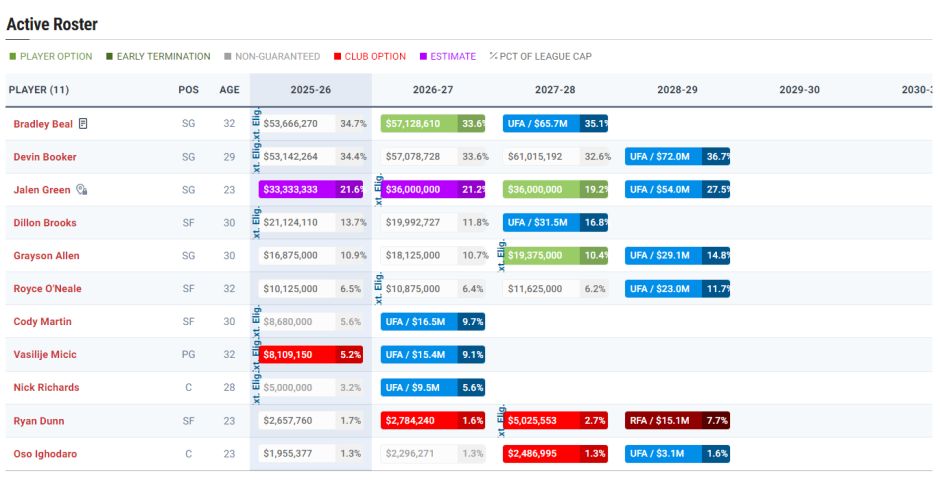The image size is (940, 480).
Task: Click the notes icon beside Bradley Beal
Action: (83, 124)
